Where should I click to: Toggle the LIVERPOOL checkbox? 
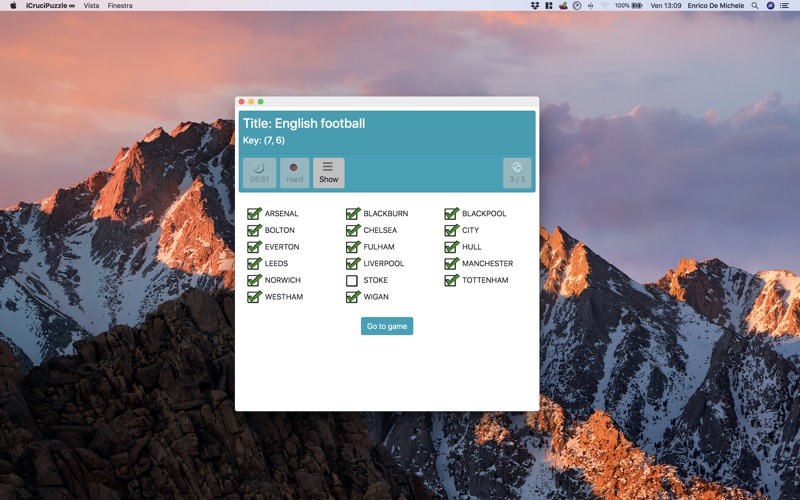(353, 263)
